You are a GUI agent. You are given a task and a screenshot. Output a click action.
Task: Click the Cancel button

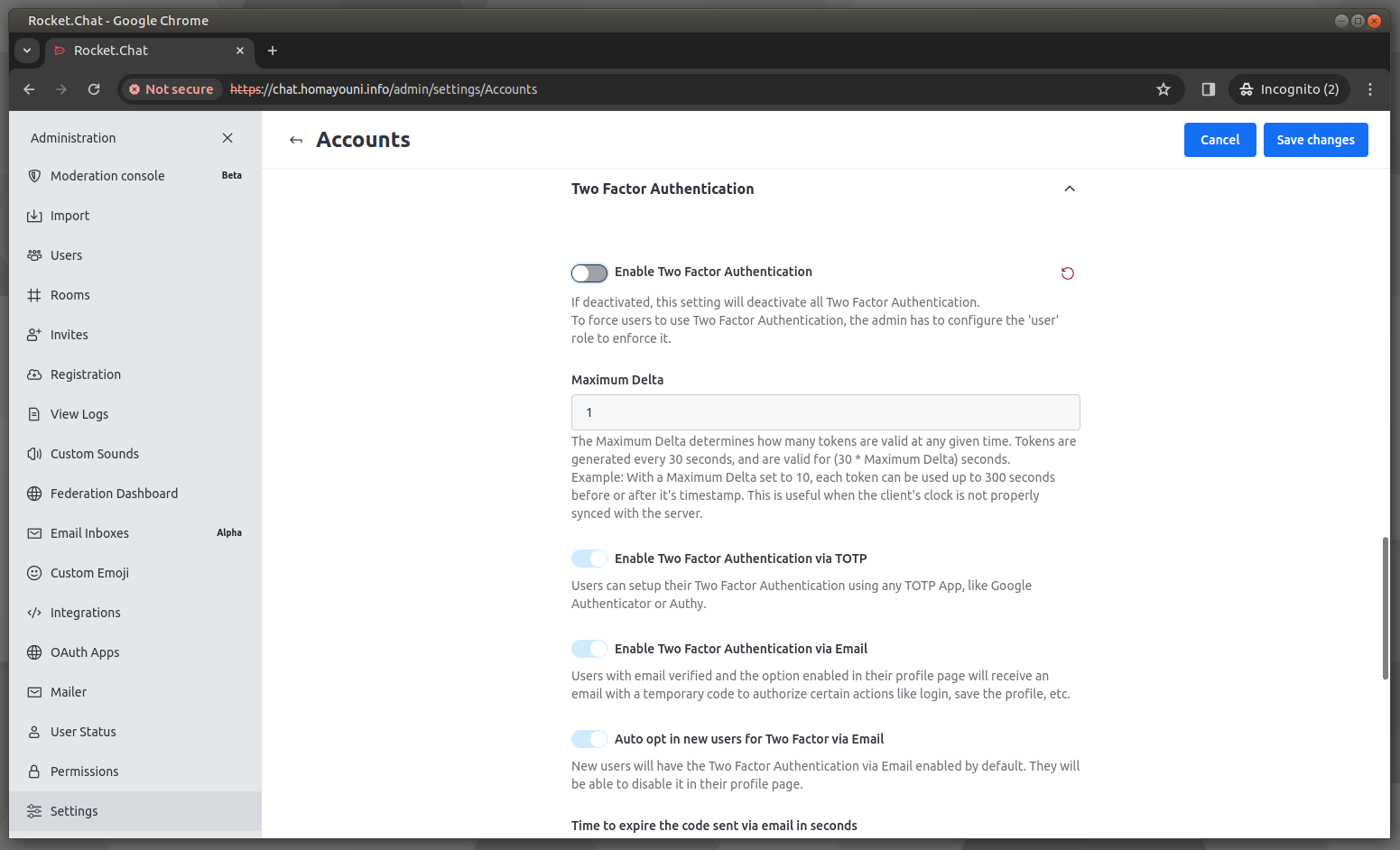[x=1219, y=140]
